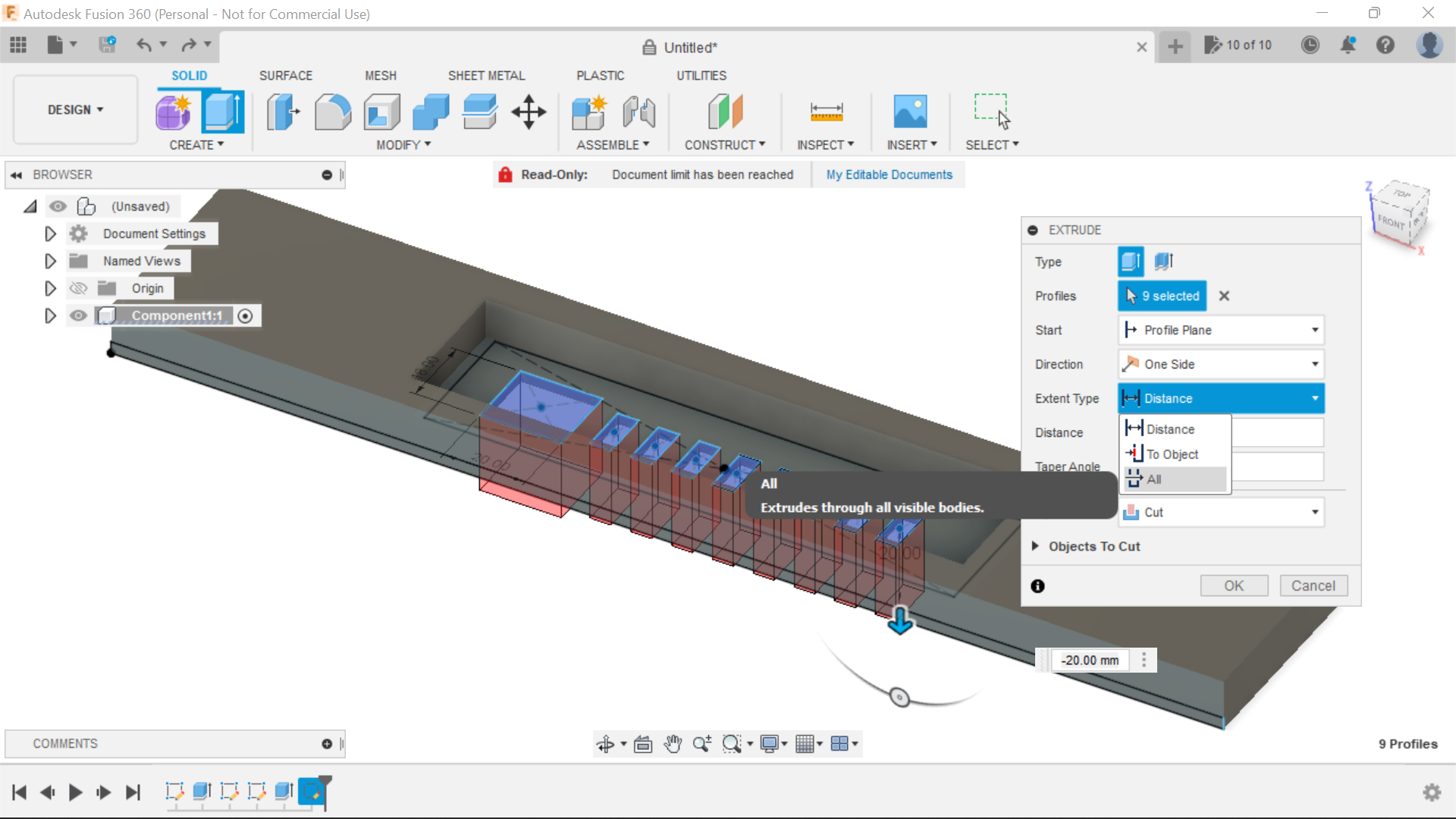
Task: Open the My Editable Documents link
Action: (x=889, y=174)
